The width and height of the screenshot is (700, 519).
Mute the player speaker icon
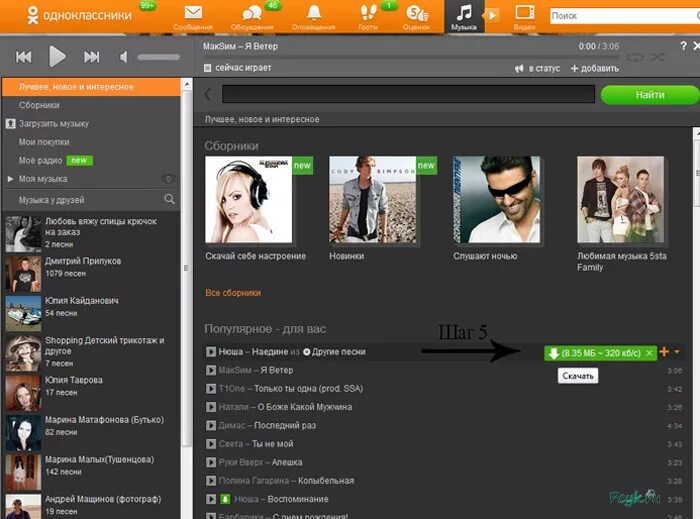tap(124, 57)
